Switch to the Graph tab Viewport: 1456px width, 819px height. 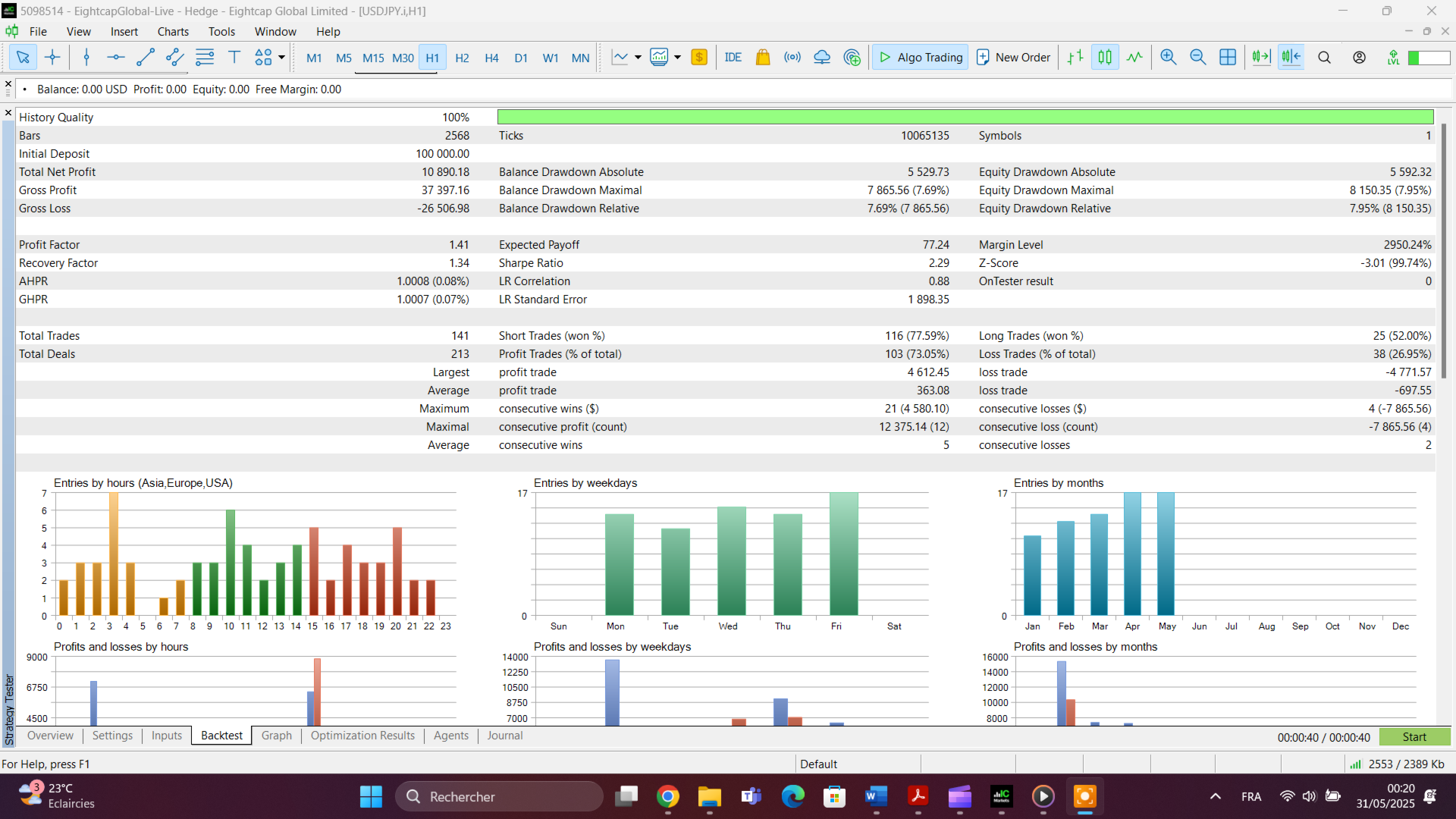pos(276,736)
